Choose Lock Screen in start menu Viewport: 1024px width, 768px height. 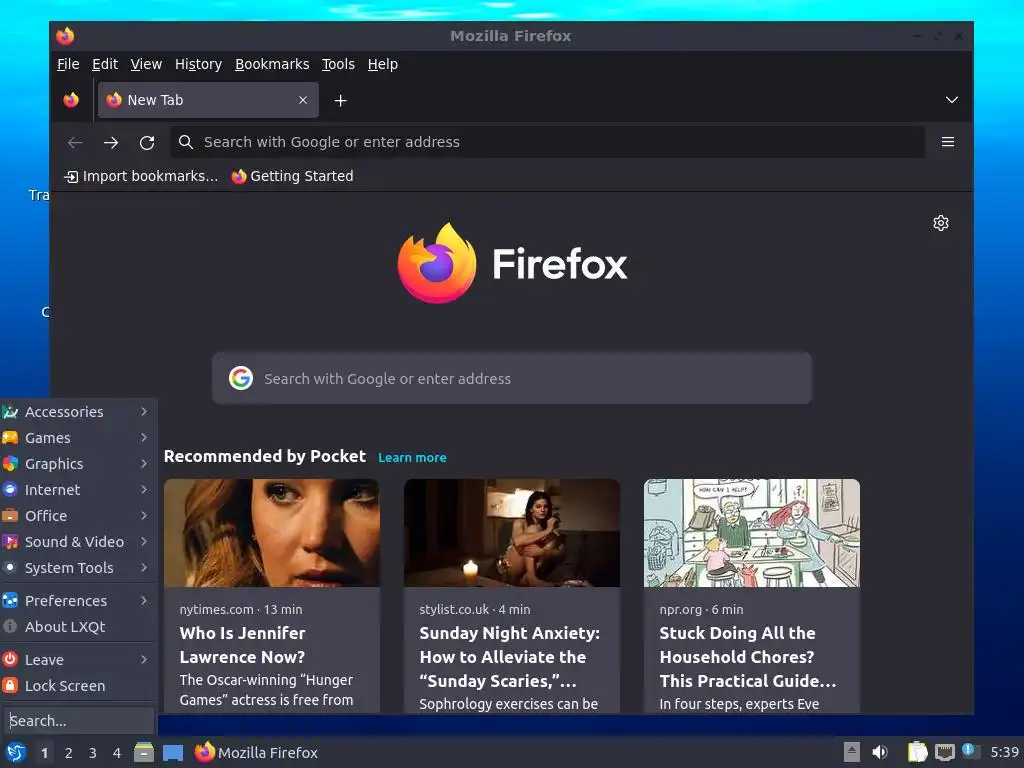tap(78, 686)
